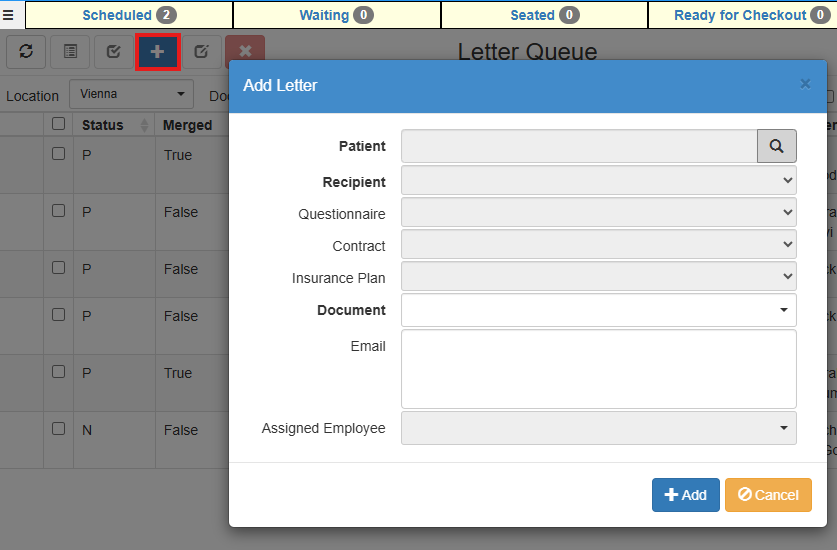Screen dimensions: 837x550
Task: Select the checkbox for the status N row
Action: click(58, 429)
